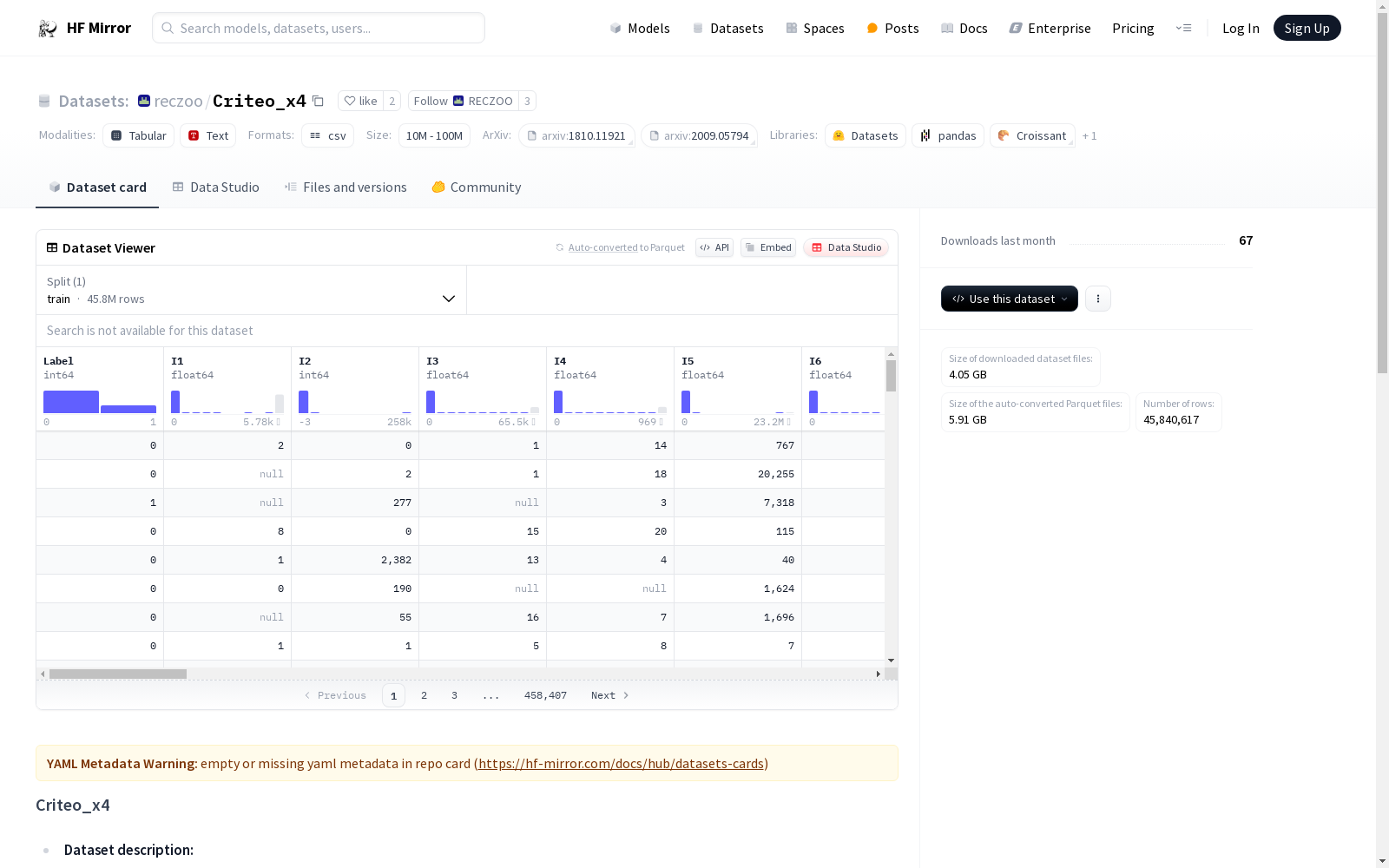The height and width of the screenshot is (868, 1389).
Task: Select current page 1 in pagination
Action: (393, 695)
